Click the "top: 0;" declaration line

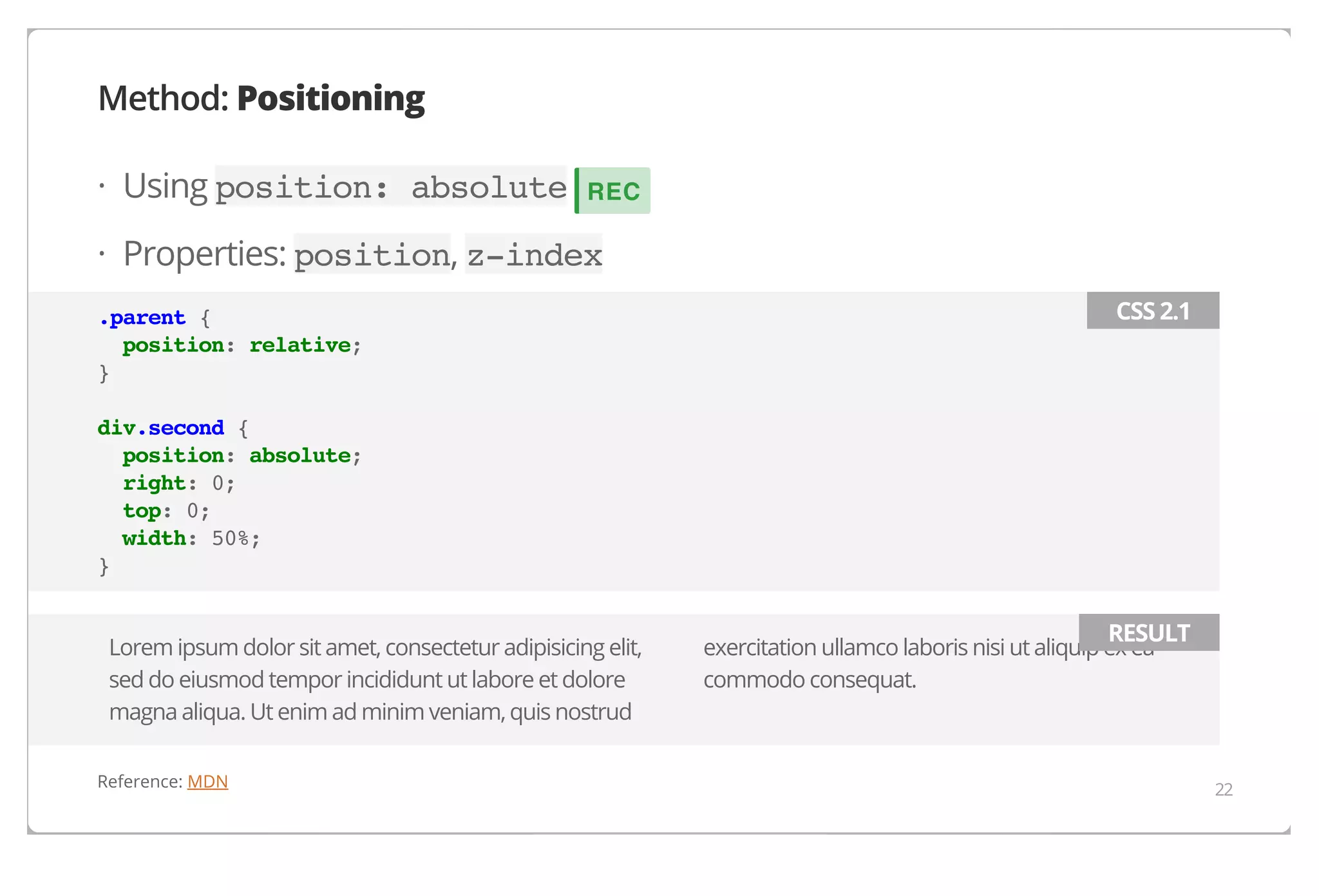click(166, 511)
